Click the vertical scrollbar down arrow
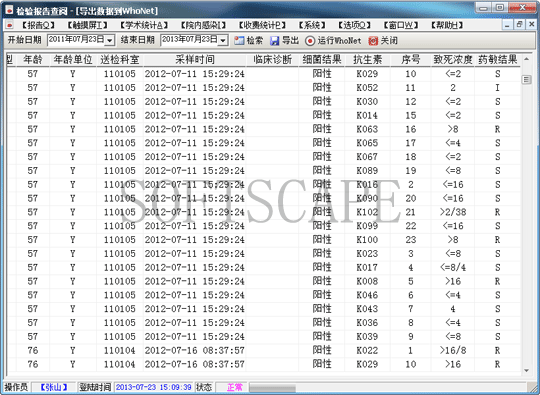Viewport: 540px width, 395px height. click(x=526, y=371)
